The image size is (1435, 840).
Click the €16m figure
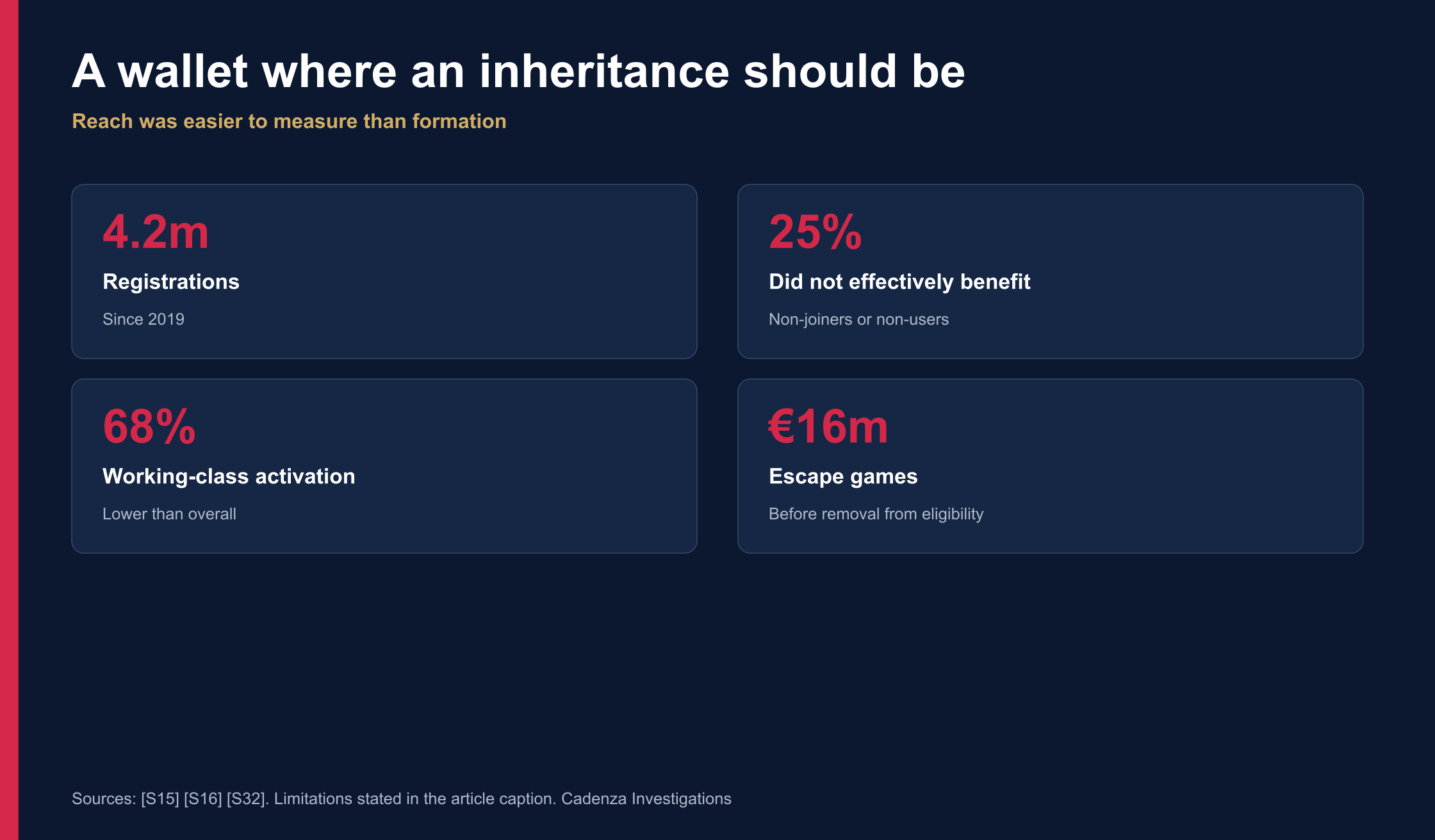tap(828, 426)
